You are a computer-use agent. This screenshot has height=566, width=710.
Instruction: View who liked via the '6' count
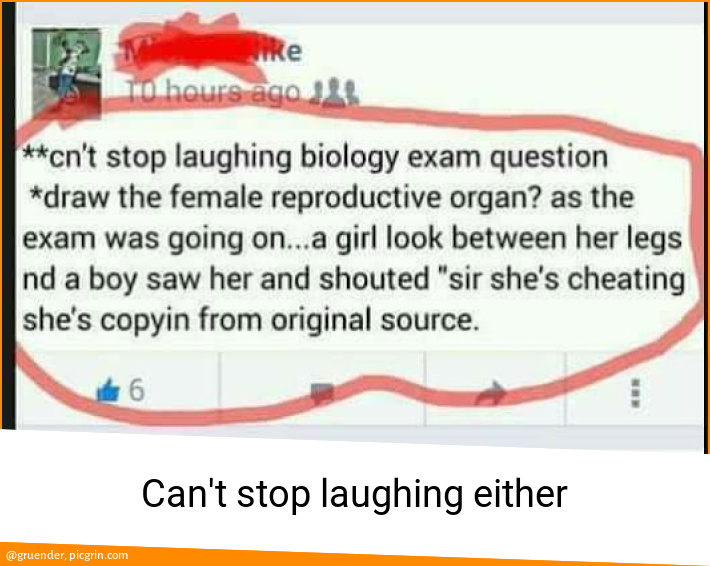click(137, 390)
